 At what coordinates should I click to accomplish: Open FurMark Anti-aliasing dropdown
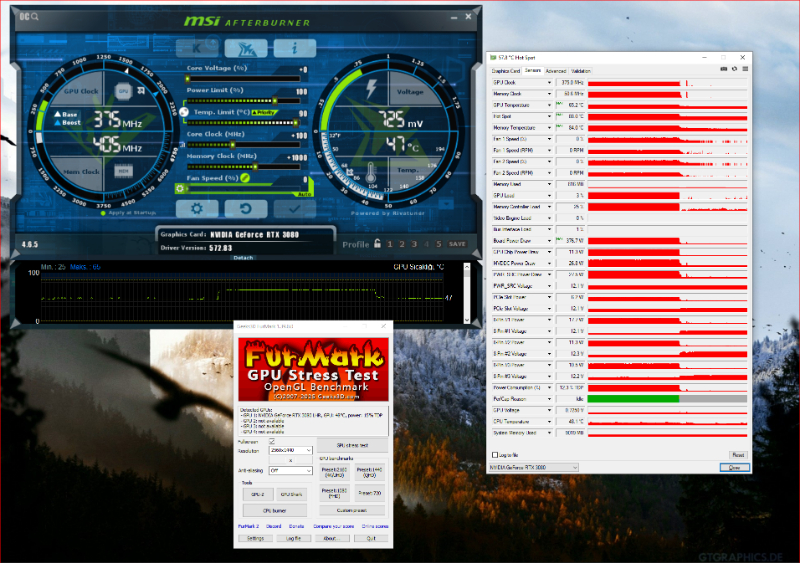(x=290, y=471)
